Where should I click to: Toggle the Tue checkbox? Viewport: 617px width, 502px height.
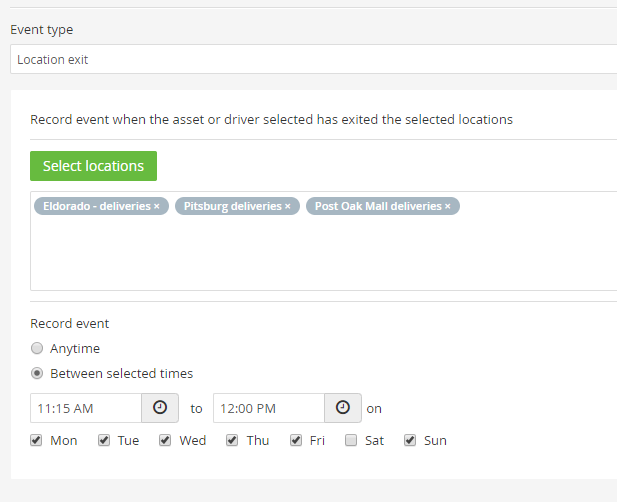pyautogui.click(x=104, y=440)
